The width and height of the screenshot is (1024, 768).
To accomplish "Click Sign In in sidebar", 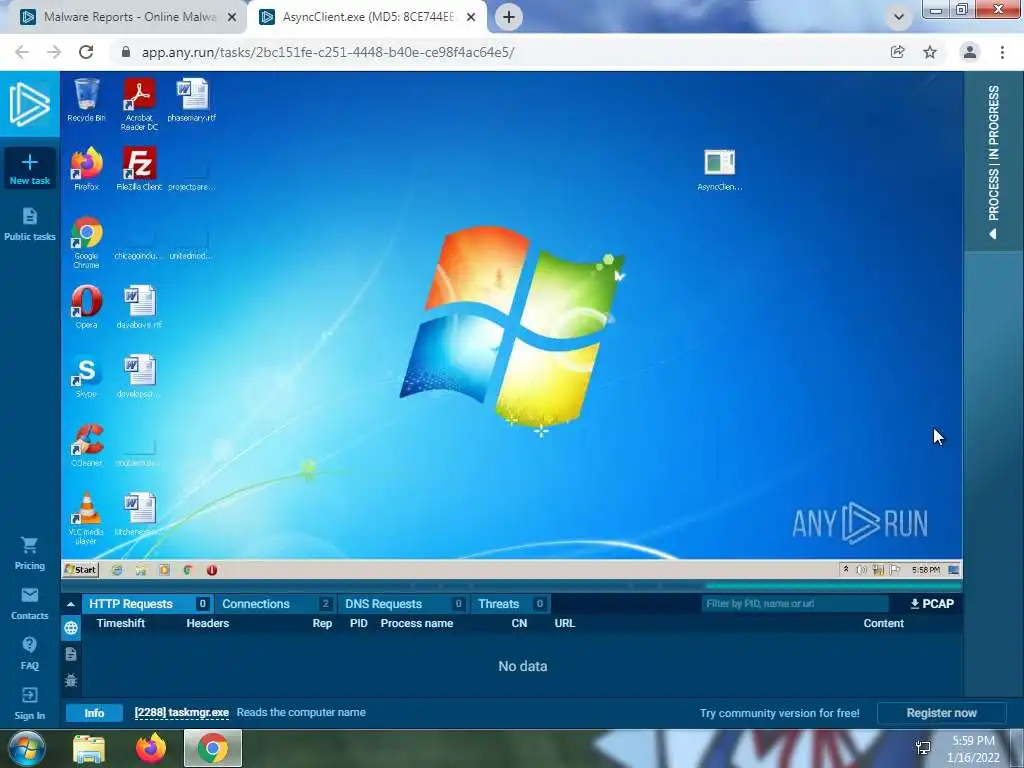I will tap(29, 704).
